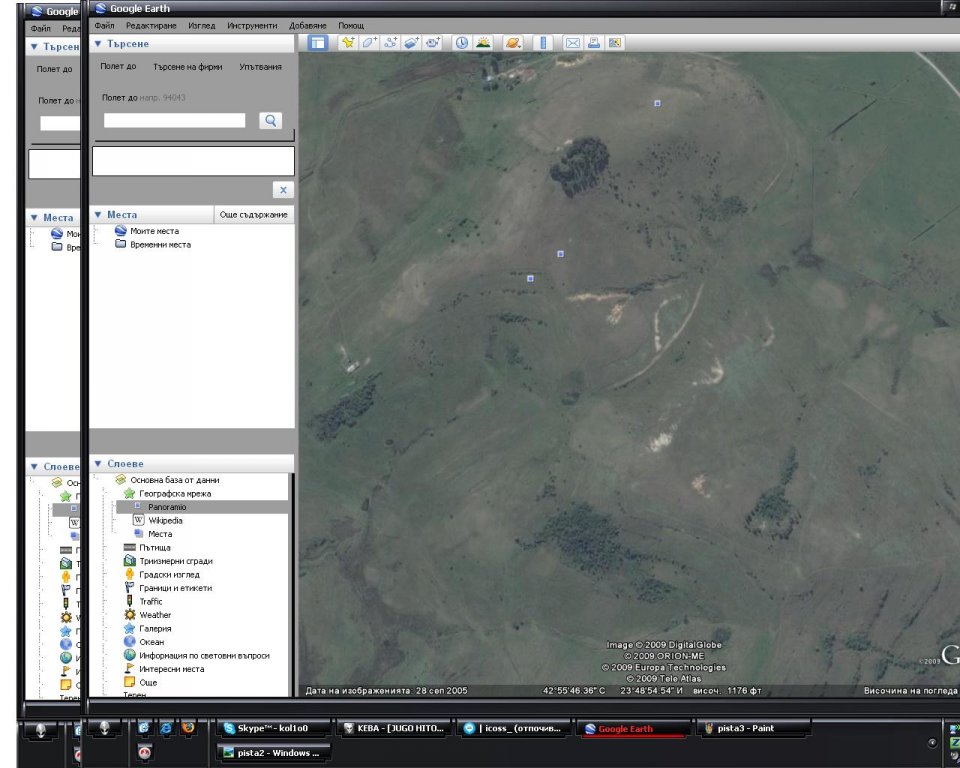
Task: Toggle the Wikipedia layer
Action: (165, 521)
